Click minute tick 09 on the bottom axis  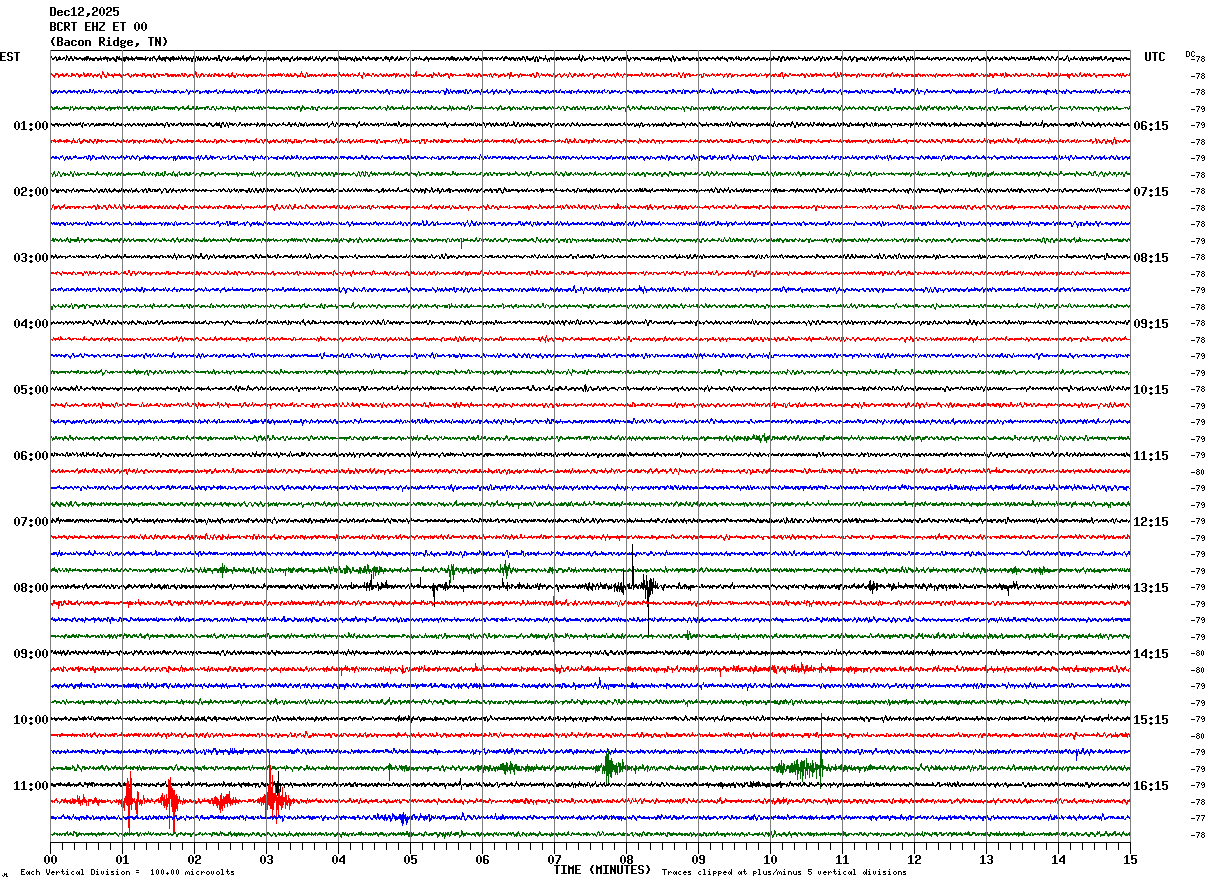point(698,859)
